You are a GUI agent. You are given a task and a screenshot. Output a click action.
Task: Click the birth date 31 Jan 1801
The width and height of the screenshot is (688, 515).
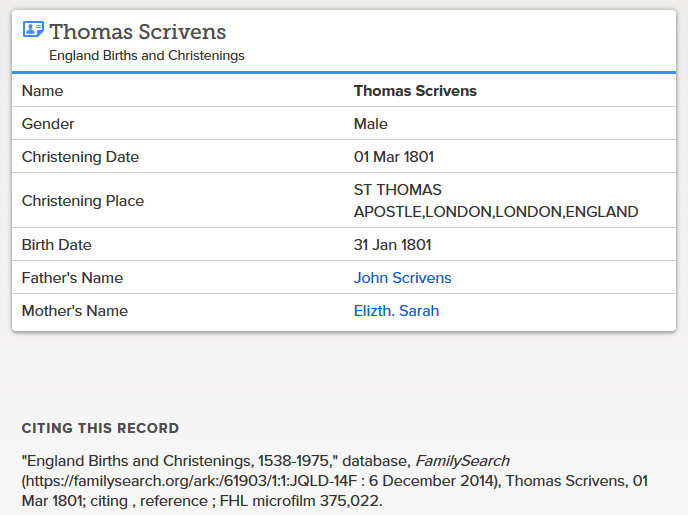392,245
